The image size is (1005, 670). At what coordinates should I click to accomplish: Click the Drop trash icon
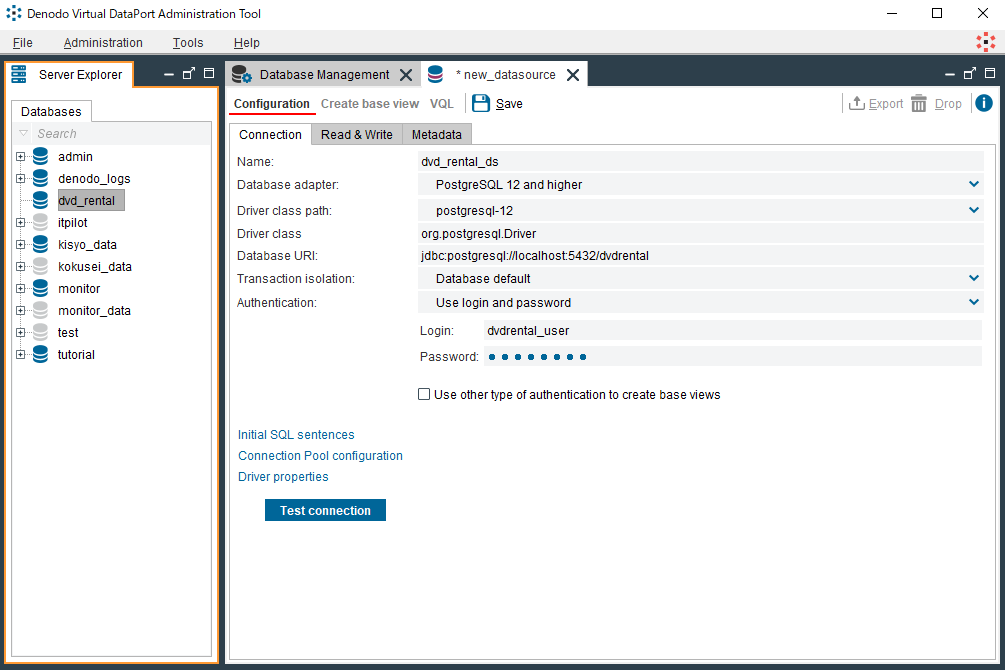point(918,103)
